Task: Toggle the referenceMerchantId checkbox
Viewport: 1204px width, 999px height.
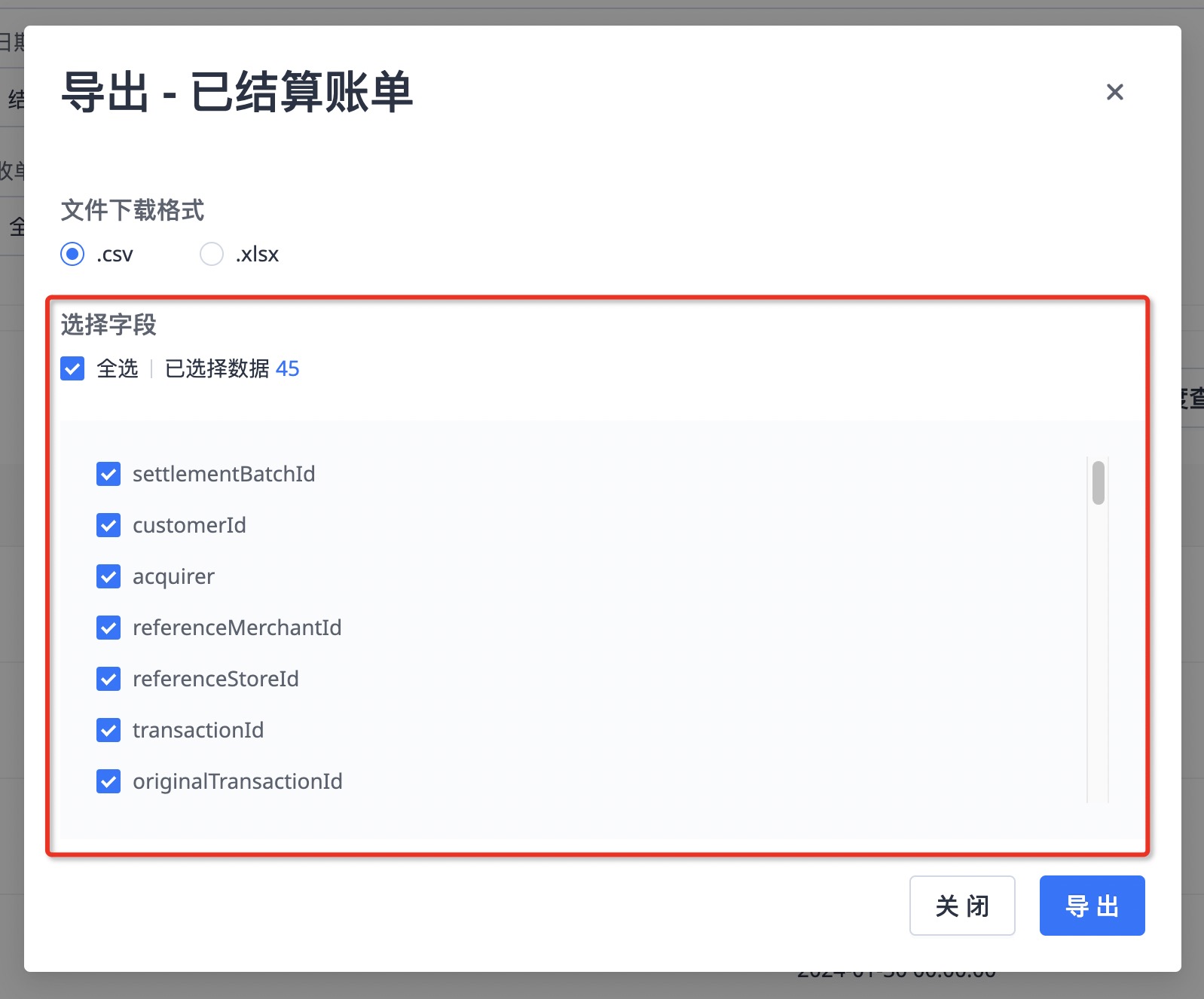Action: pos(108,628)
